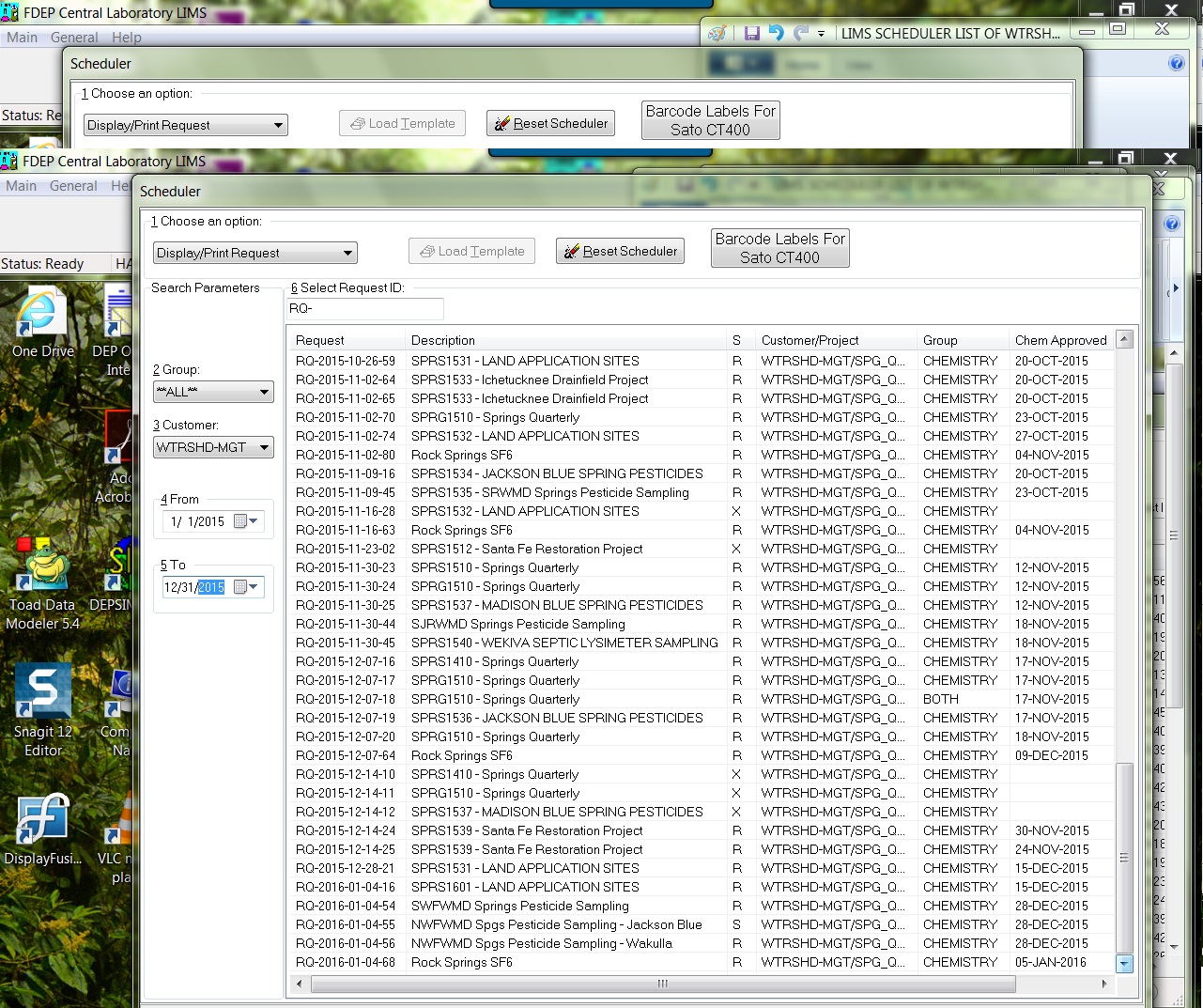Open the Main menu

pos(21,186)
